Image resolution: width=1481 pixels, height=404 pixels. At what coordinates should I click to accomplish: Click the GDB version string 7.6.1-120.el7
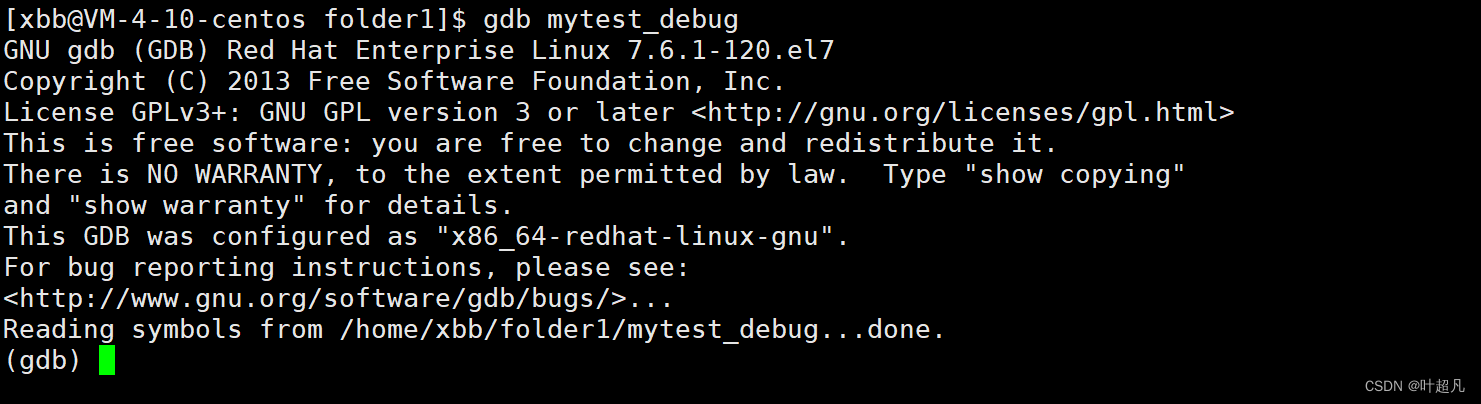(730, 50)
